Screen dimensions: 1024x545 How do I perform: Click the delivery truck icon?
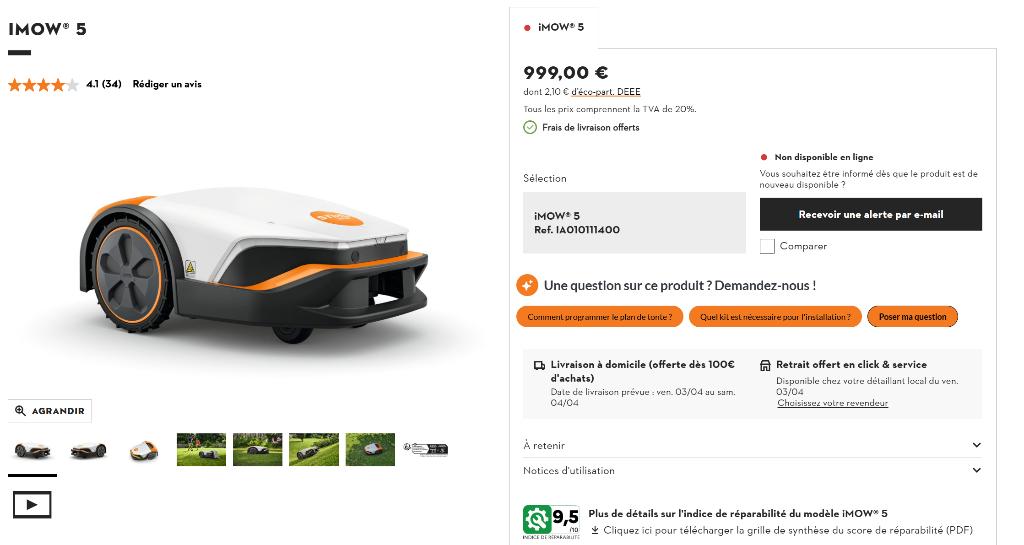pos(539,366)
